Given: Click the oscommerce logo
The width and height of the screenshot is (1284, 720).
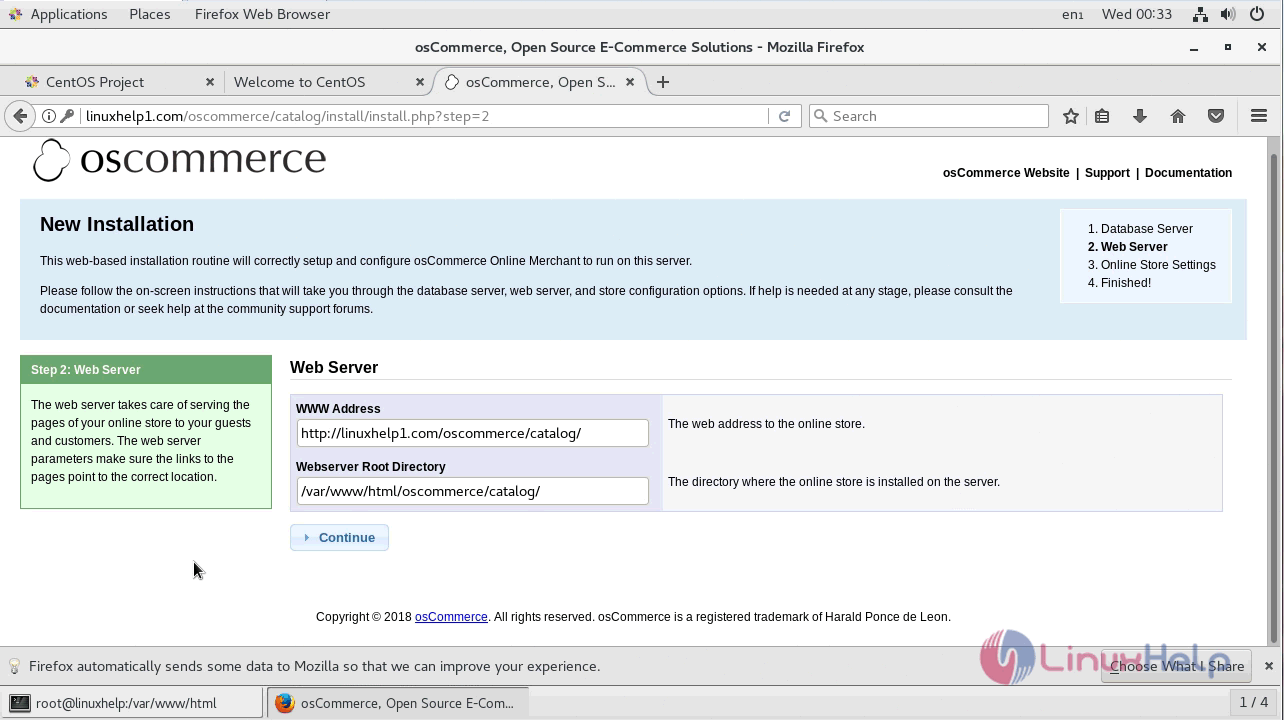Looking at the screenshot, I should pos(180,159).
